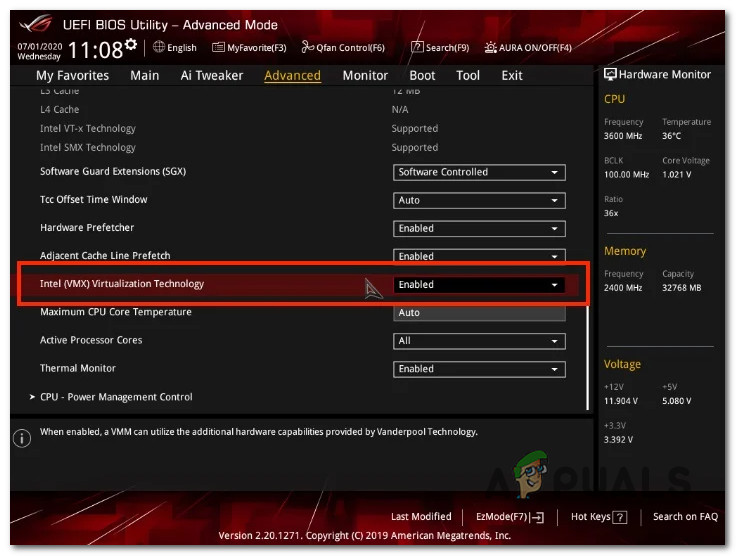The height and width of the screenshot is (556, 736).
Task: Open Qfan Control fan icon
Action: (x=307, y=47)
